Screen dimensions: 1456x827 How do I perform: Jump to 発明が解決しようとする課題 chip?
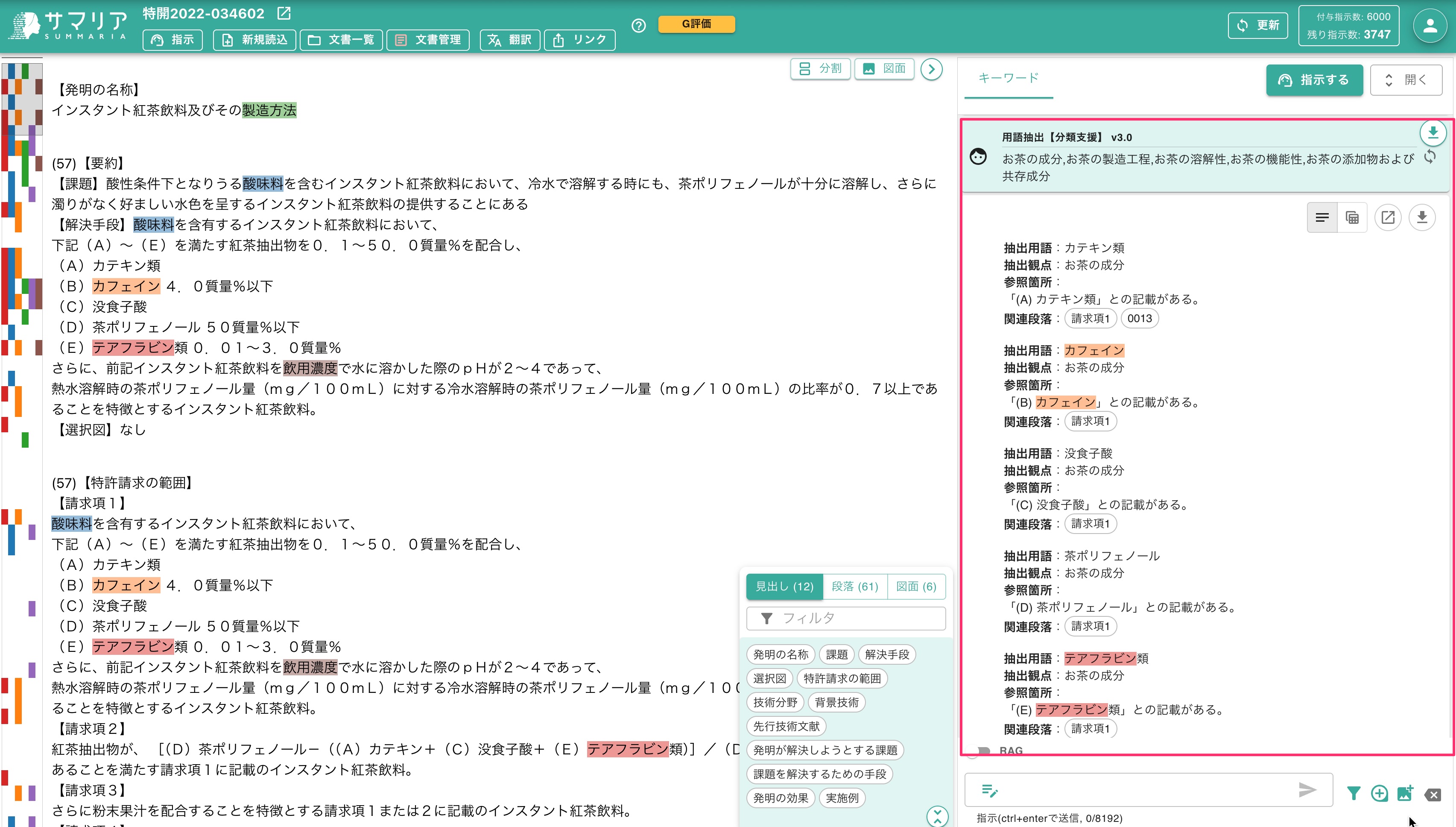[x=825, y=750]
